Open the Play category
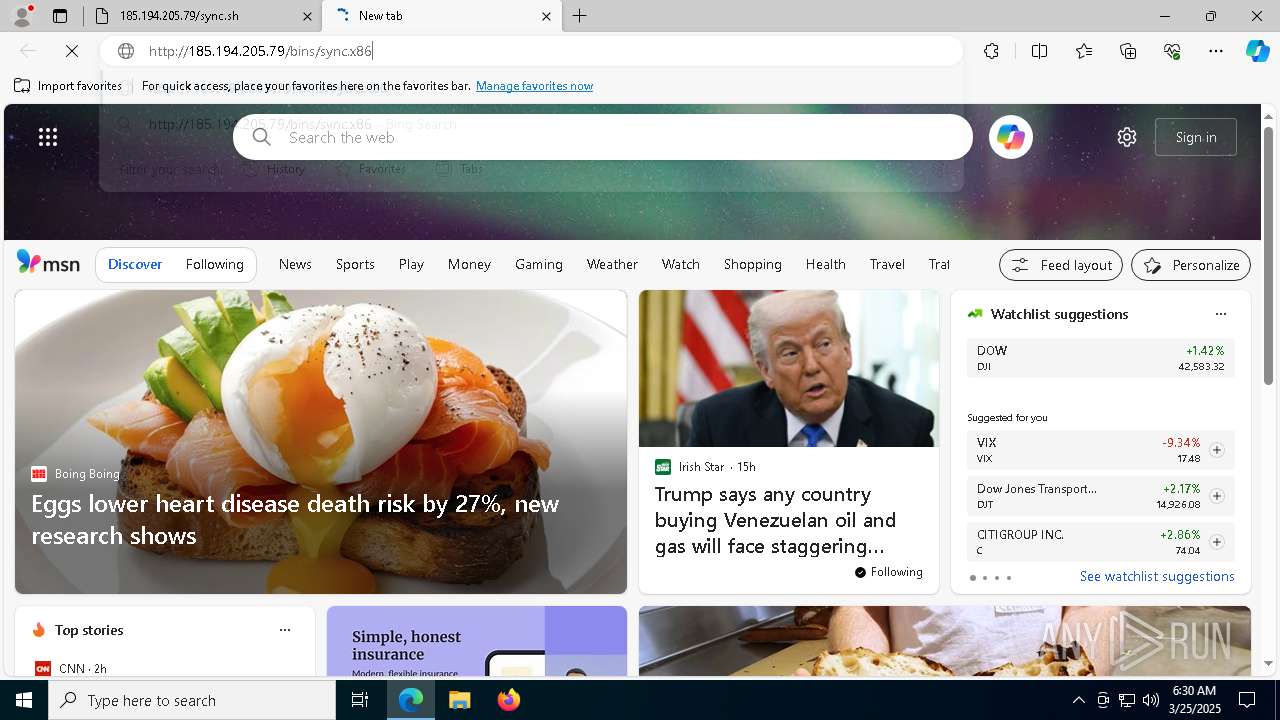Viewport: 1280px width, 720px height. pos(411,264)
